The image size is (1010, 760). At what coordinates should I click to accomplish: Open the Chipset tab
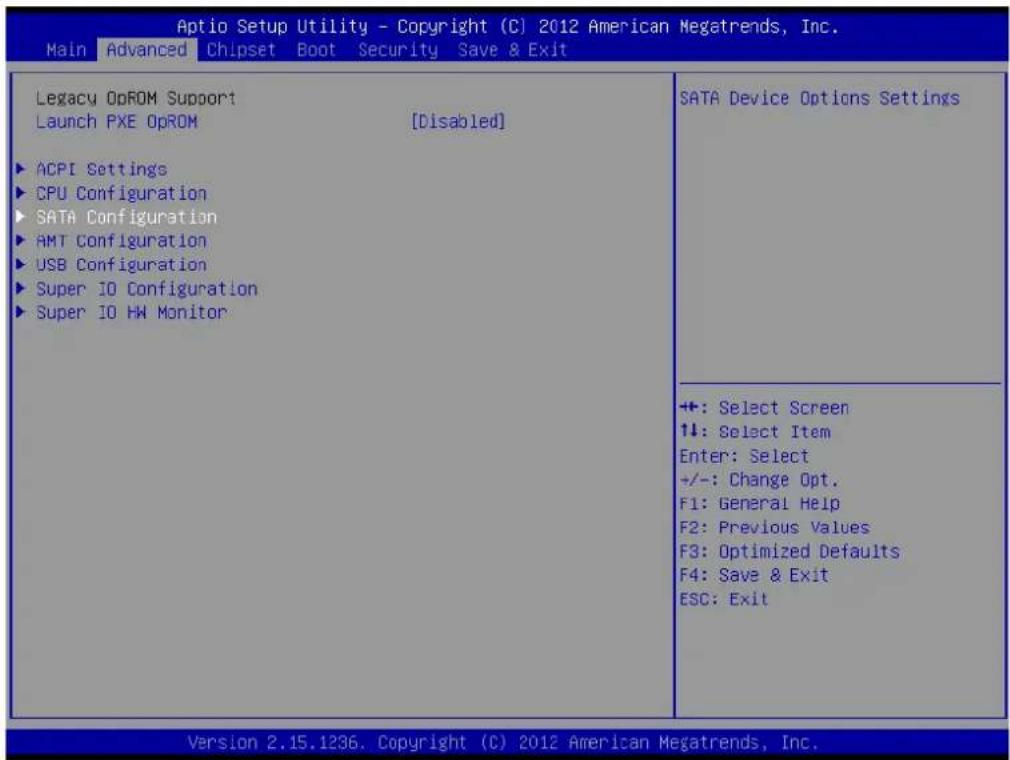click(x=241, y=50)
